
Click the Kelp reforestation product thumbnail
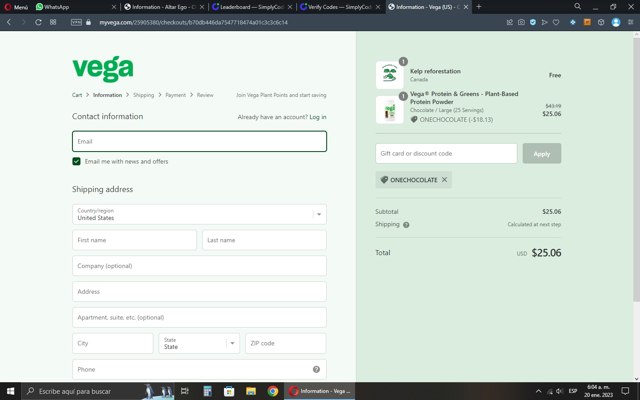click(x=389, y=75)
